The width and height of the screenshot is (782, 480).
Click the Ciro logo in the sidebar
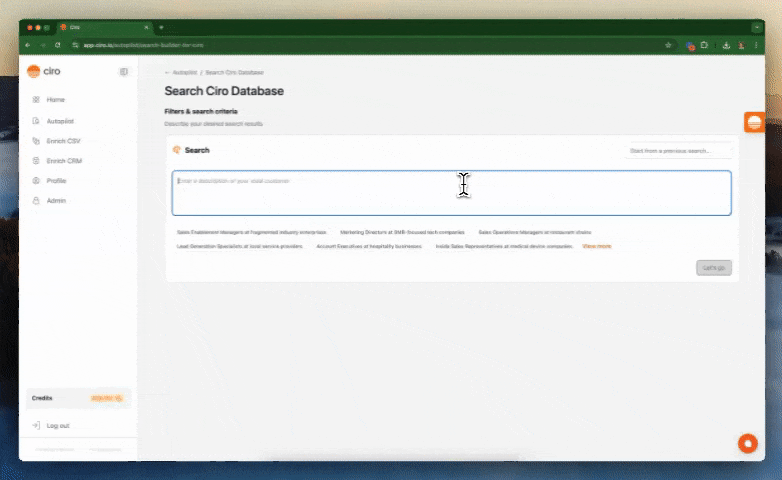pyautogui.click(x=44, y=71)
